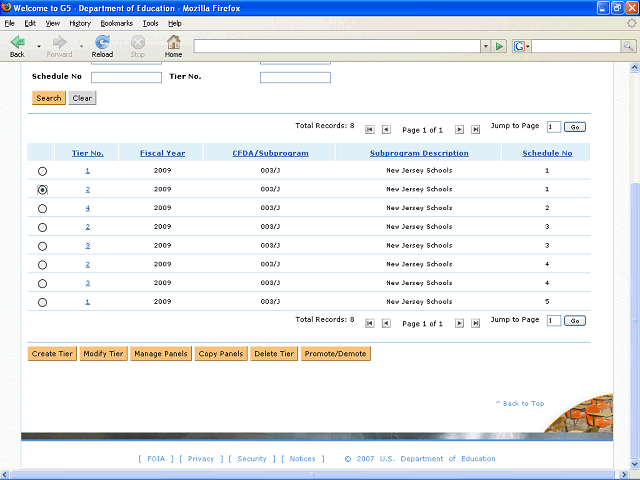
Task: Click the Home icon in toolbar
Action: [x=173, y=42]
